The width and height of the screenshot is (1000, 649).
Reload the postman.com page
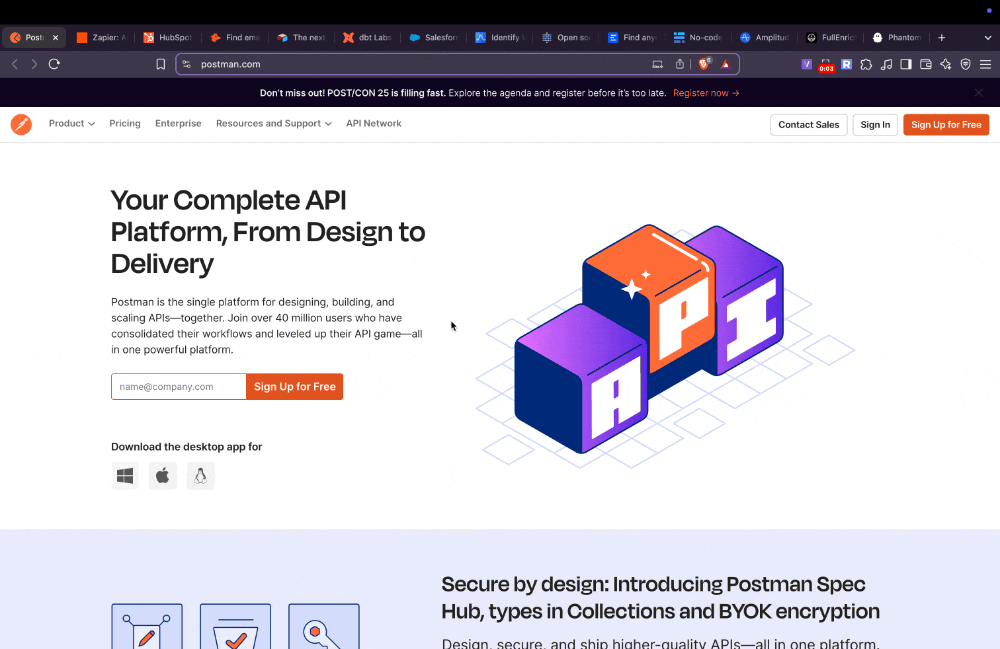pos(54,64)
